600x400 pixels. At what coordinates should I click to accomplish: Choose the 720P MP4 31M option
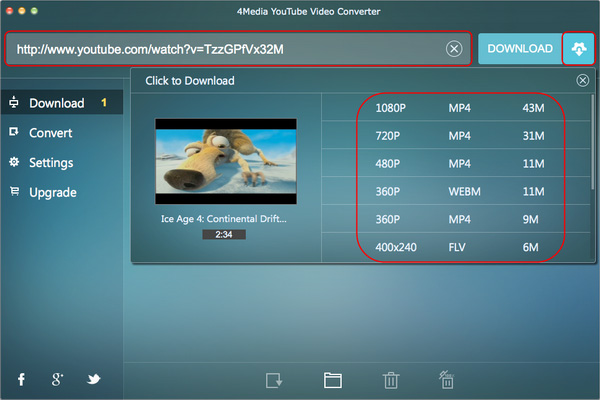[x=459, y=135]
